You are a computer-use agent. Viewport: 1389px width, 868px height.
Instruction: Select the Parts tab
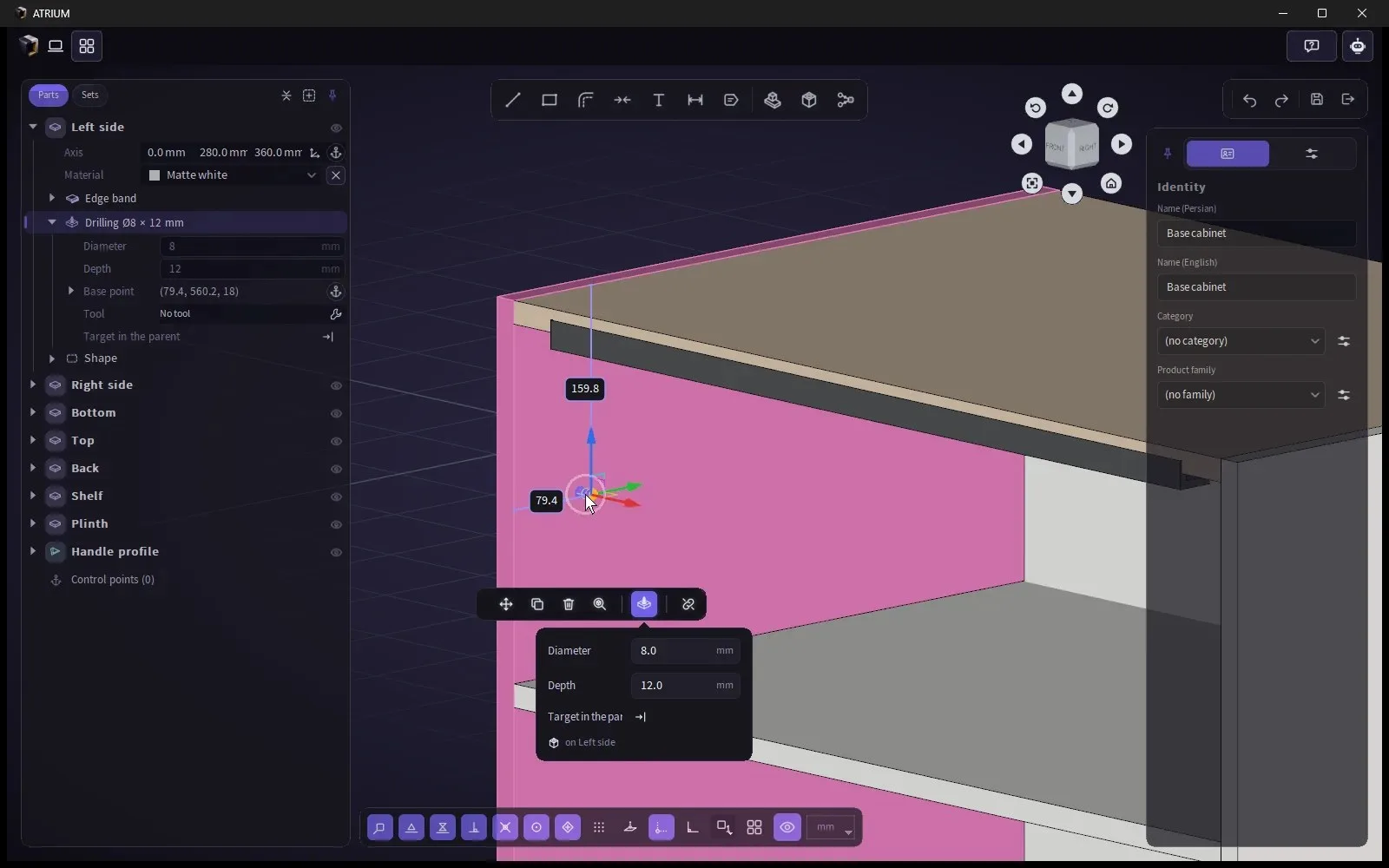tap(49, 95)
